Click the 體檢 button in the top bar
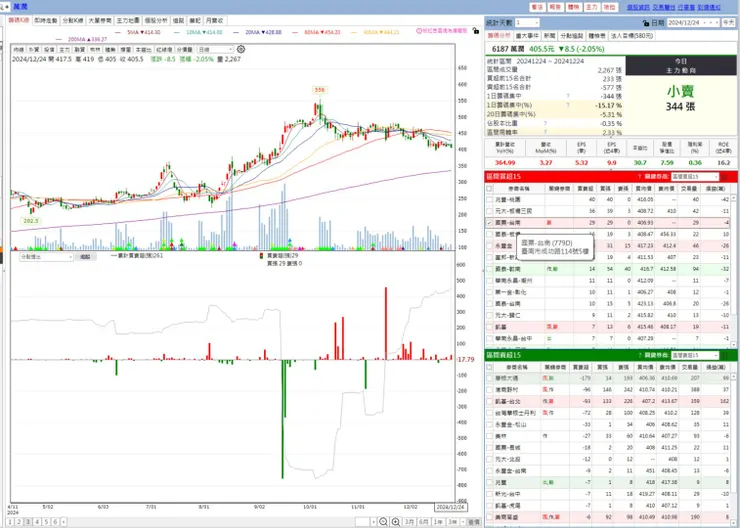This screenshot has height=528, width=740. click(x=573, y=7)
